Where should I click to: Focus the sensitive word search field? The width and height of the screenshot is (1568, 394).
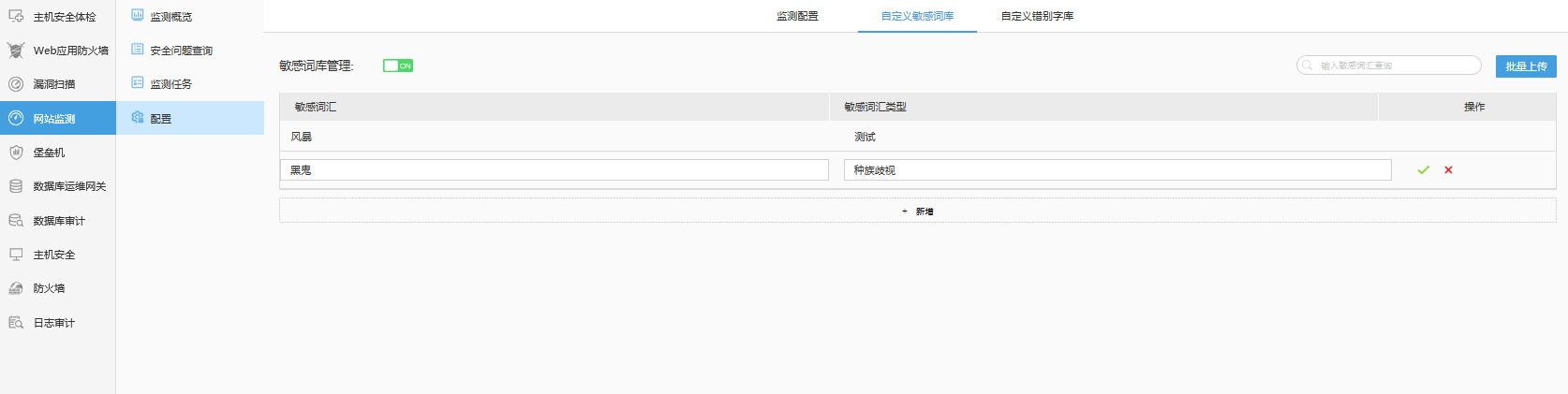click(1389, 66)
